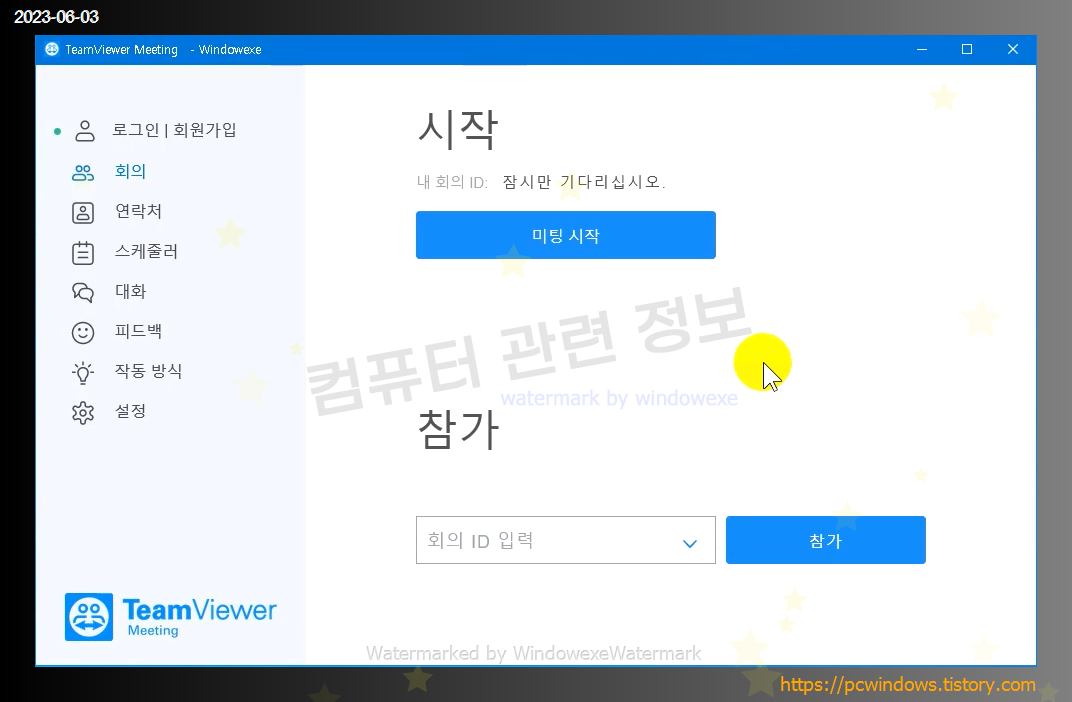Click the 스케줄러 calendar icon

[x=83, y=253]
